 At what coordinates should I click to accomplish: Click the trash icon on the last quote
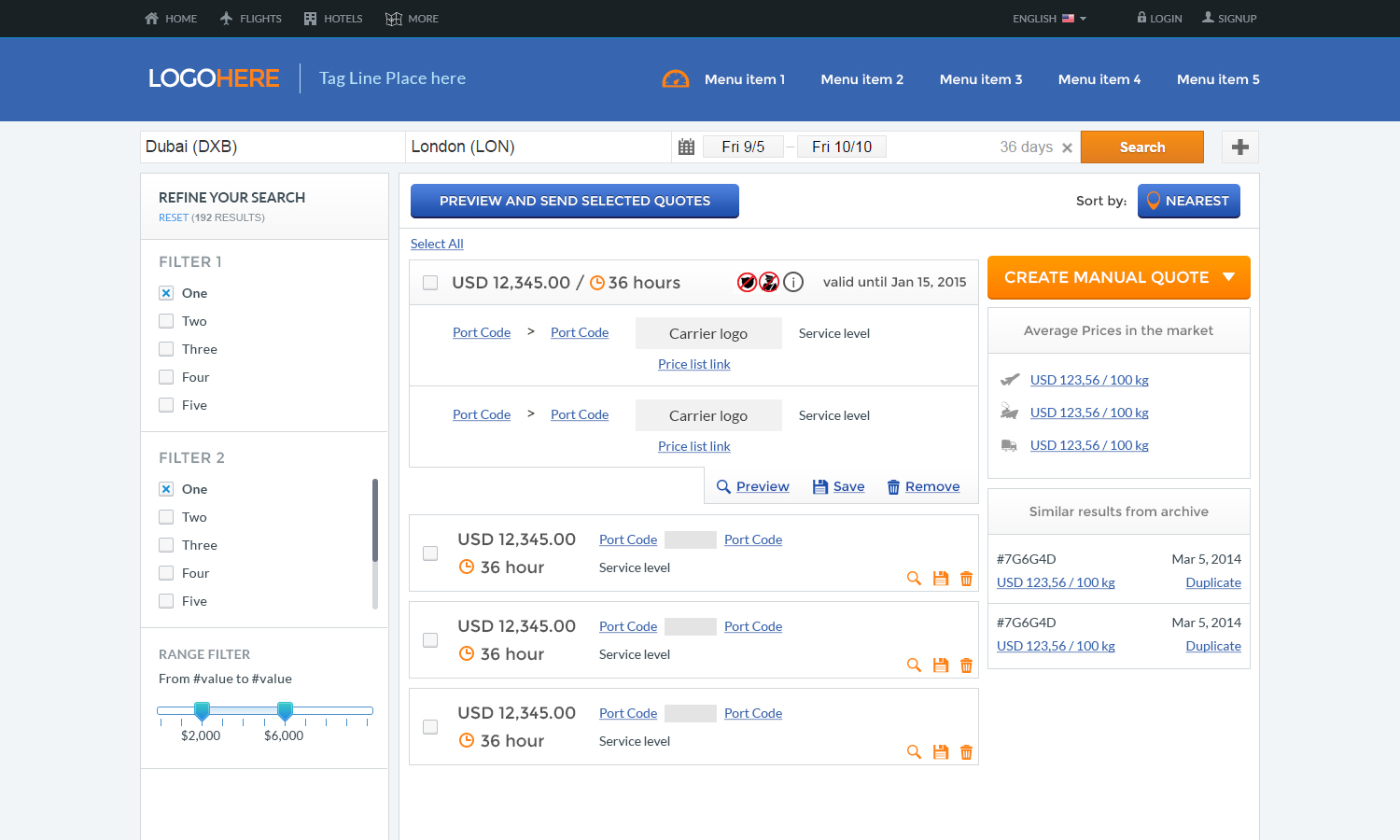click(966, 752)
